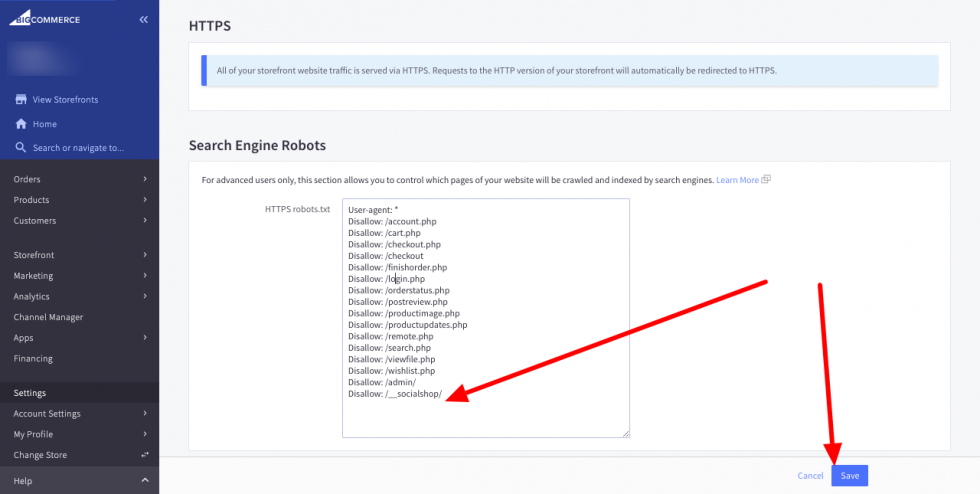
Task: Click the search magnifier icon
Action: tap(20, 148)
